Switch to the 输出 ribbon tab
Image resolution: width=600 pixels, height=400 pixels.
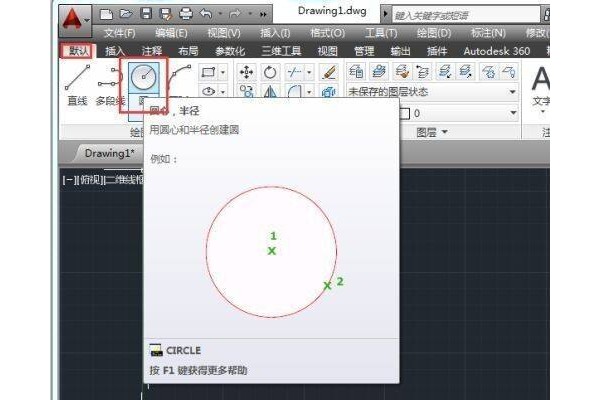(400, 51)
